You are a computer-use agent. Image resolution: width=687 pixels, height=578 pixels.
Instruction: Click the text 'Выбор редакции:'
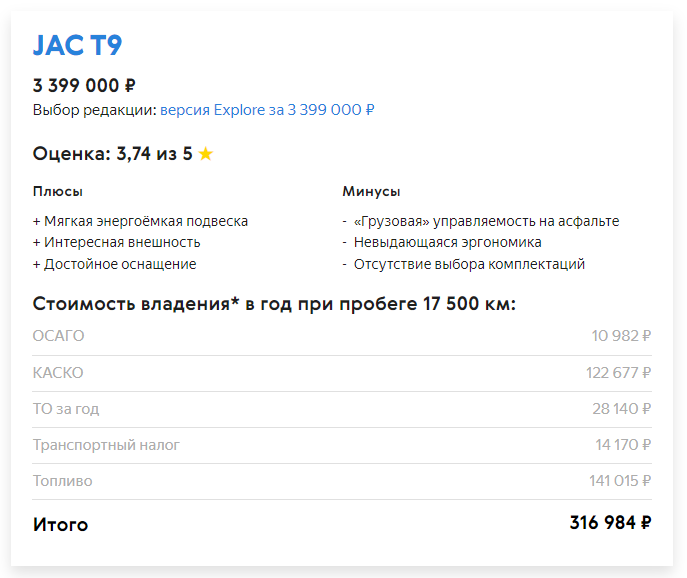click(x=95, y=110)
